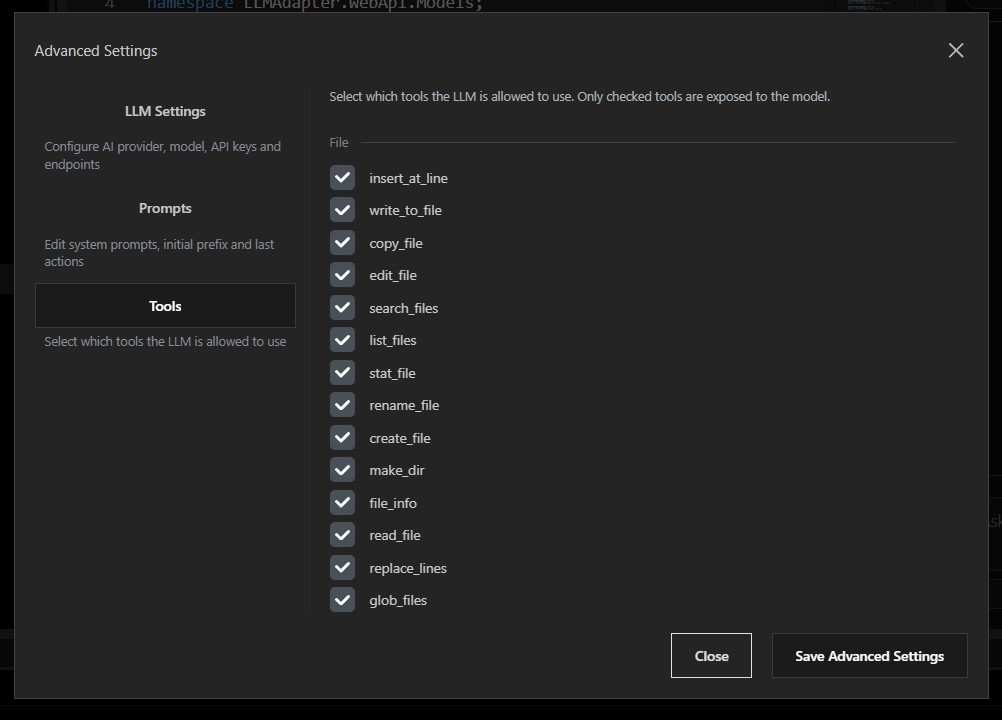Click the edit_file label text
This screenshot has height=720, width=1002.
tap(392, 275)
